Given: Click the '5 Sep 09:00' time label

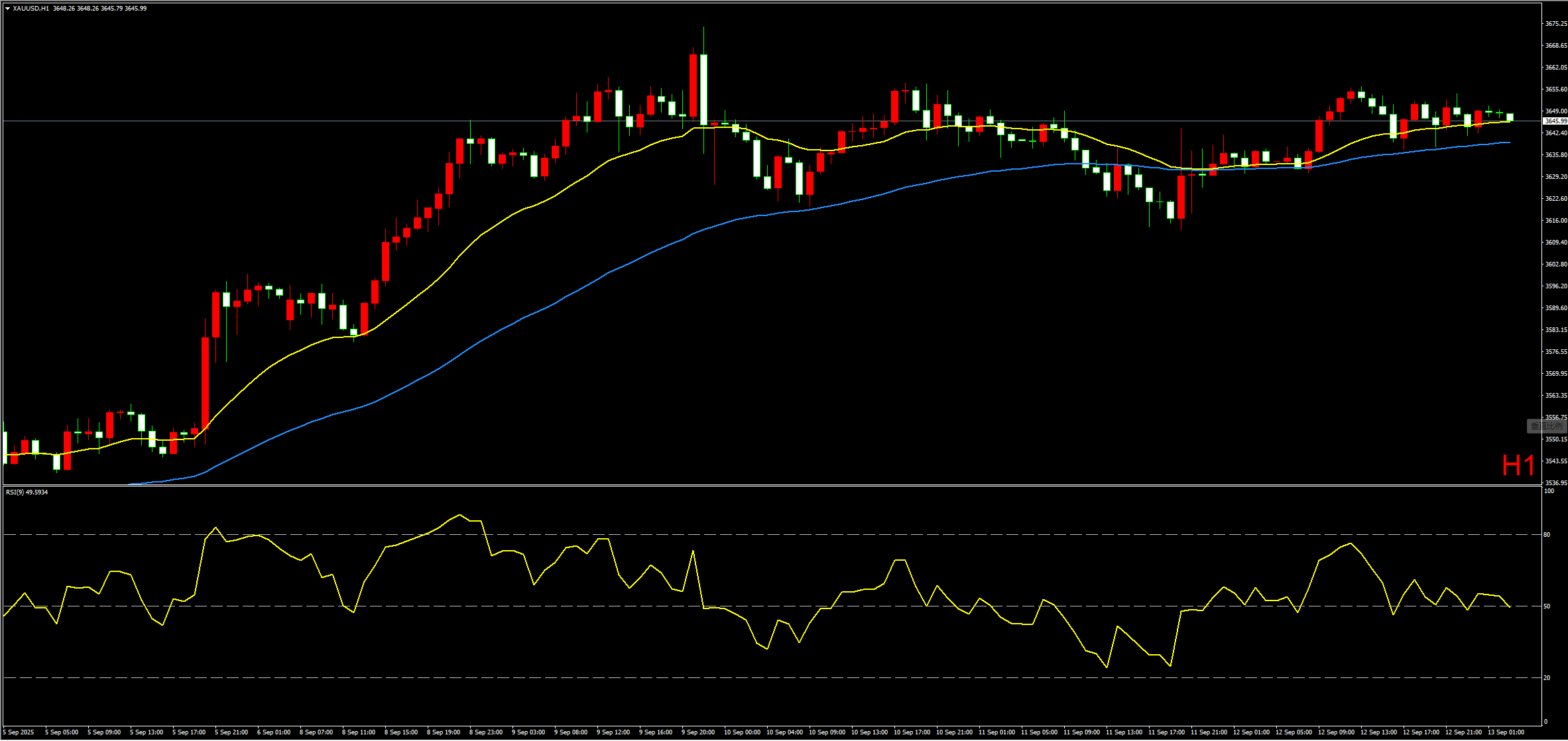Looking at the screenshot, I should pos(104,732).
